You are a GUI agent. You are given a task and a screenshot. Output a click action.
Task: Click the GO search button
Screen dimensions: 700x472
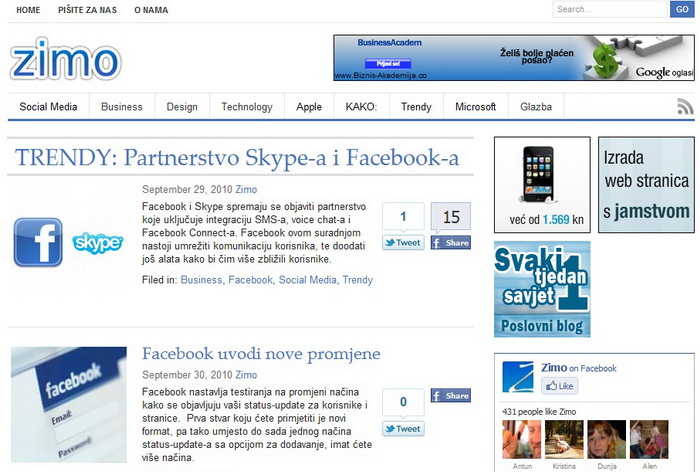pyautogui.click(x=681, y=10)
